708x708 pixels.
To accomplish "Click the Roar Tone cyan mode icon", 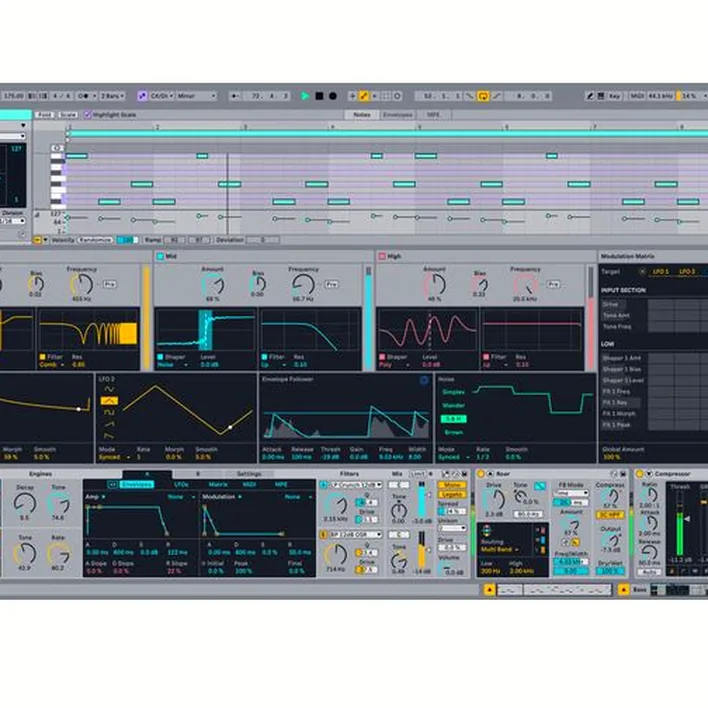I will pos(540,486).
